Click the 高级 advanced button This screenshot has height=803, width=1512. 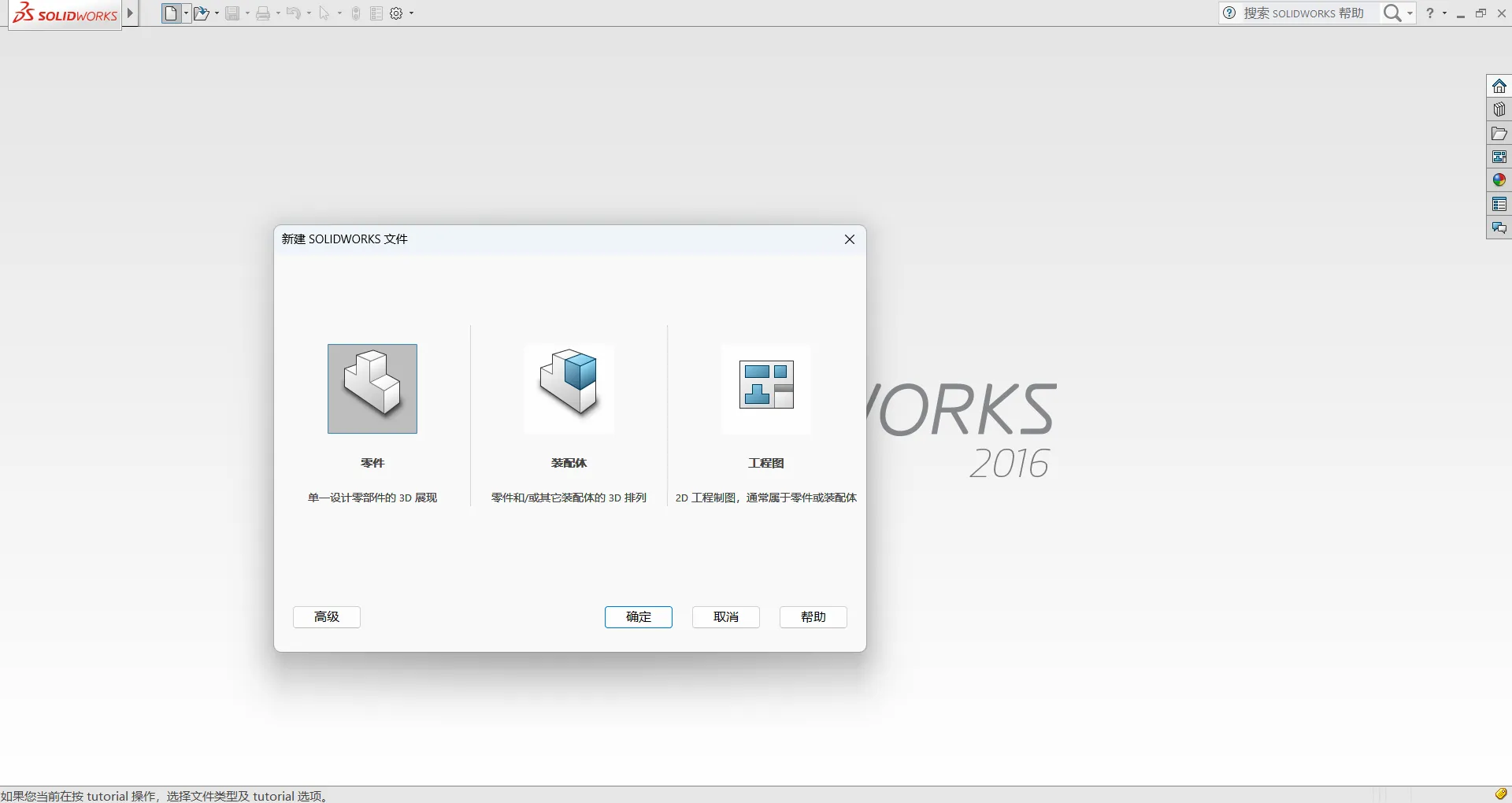point(327,617)
